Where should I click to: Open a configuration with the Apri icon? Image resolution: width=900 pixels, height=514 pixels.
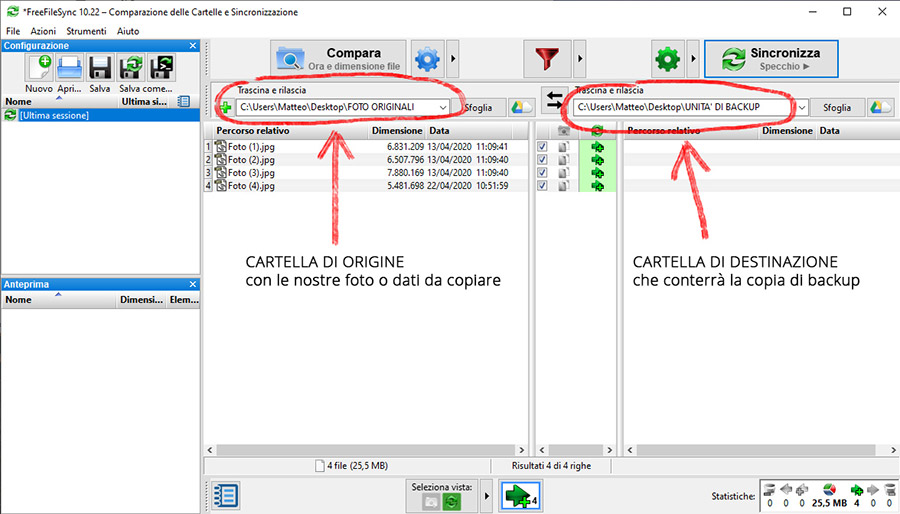coord(69,68)
